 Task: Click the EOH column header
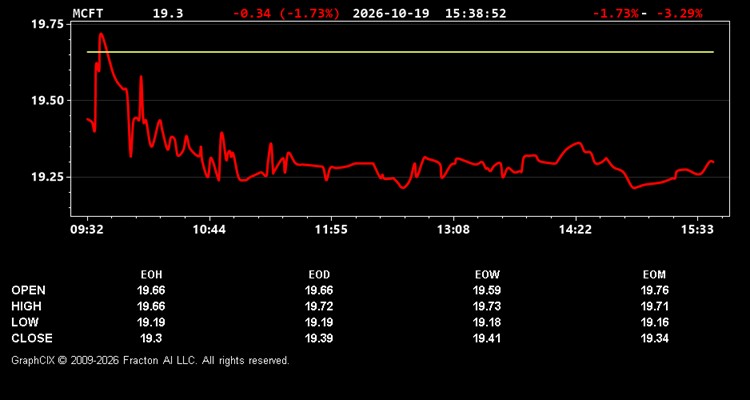(x=151, y=275)
